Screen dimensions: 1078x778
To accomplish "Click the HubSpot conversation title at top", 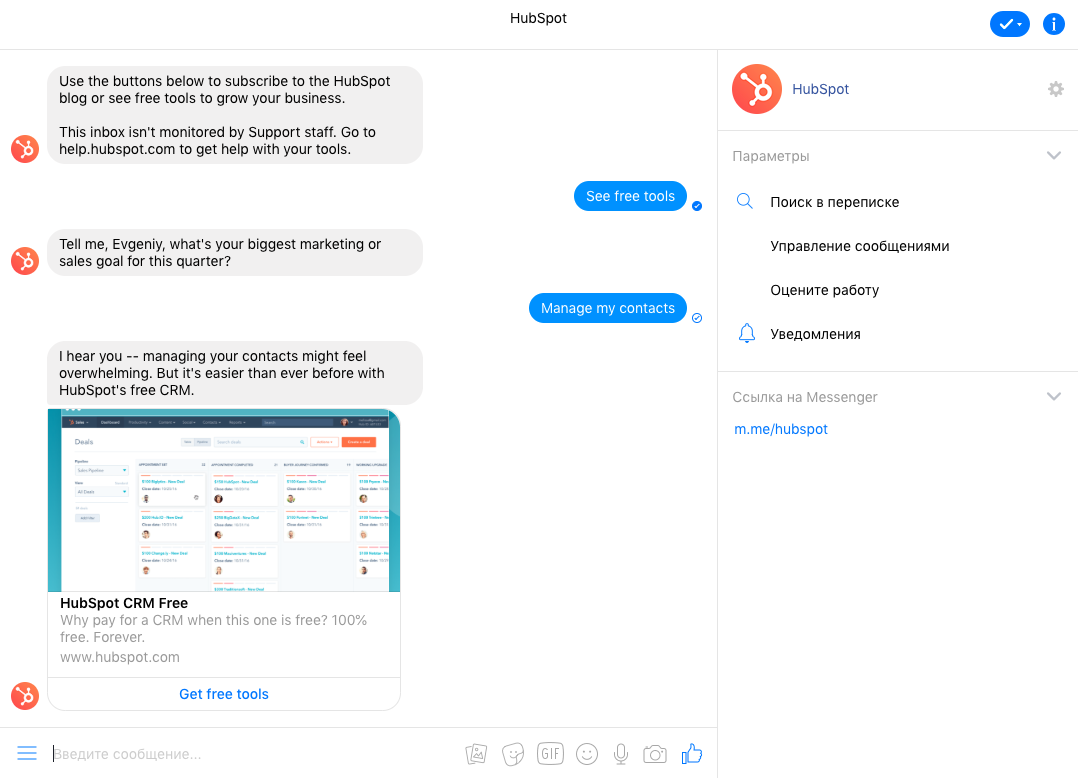I will pyautogui.click(x=538, y=19).
